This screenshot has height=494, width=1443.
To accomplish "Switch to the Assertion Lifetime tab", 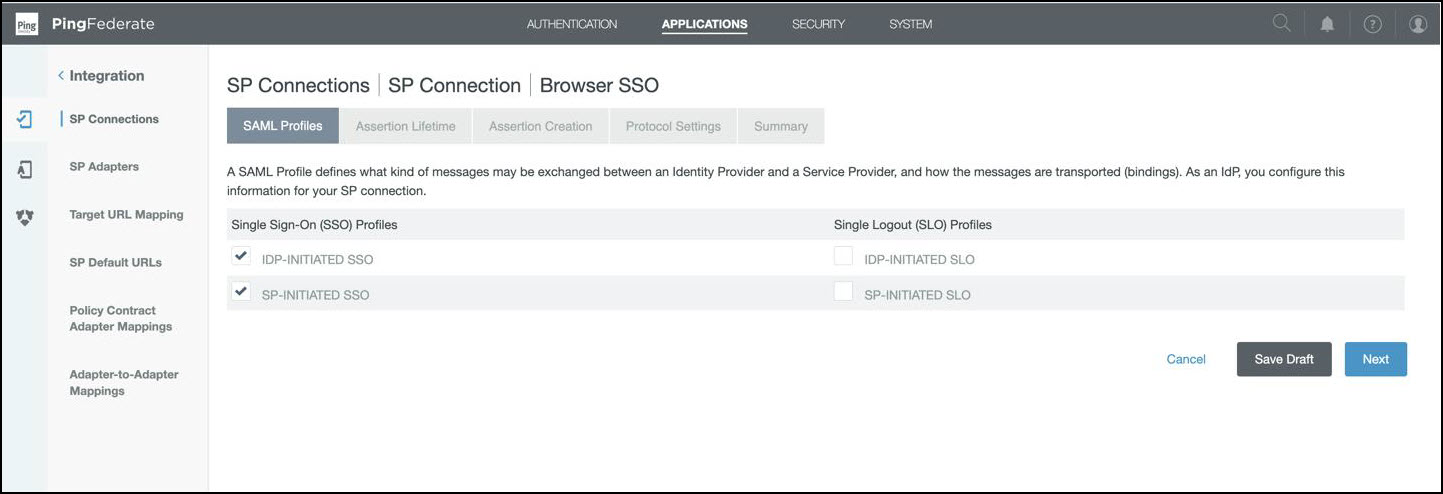I will [x=405, y=126].
